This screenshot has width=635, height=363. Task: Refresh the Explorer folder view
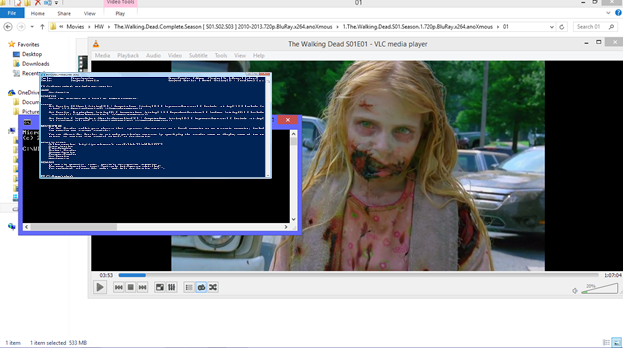562,27
